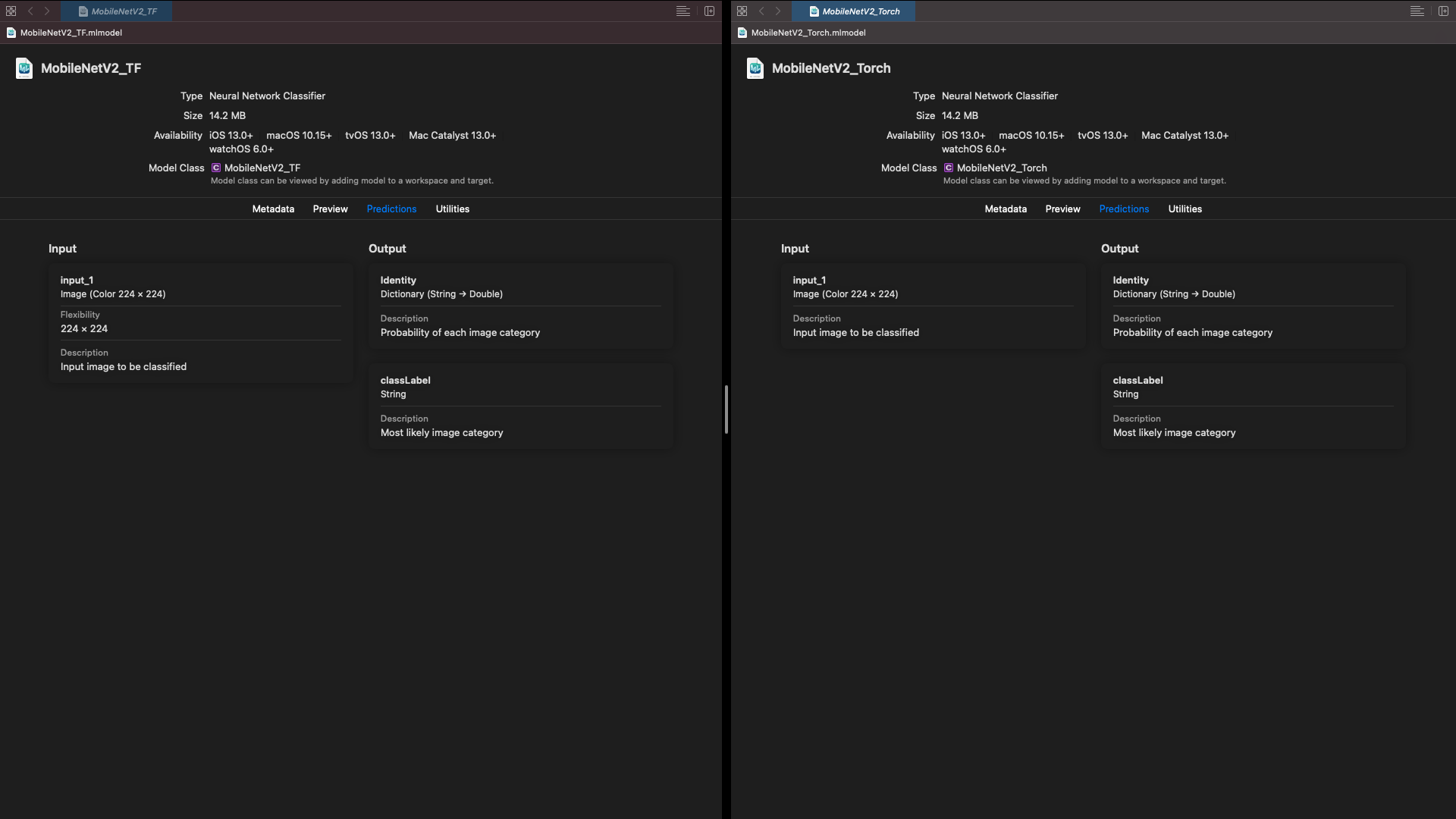Click the left pane vertical scrollbar

click(726, 409)
